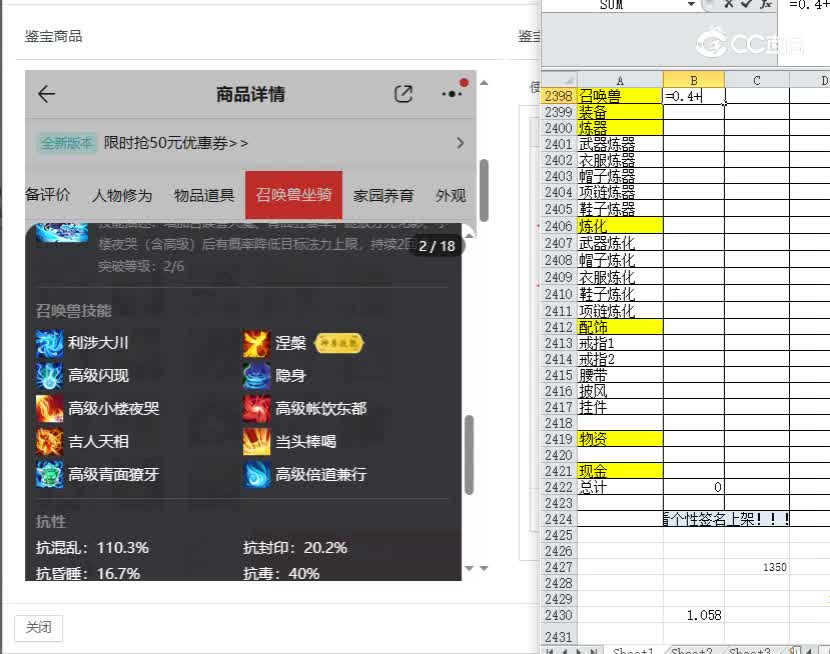This screenshot has height=654, width=830.
Task: Click the 利涉大川 skill icon
Action: (49, 343)
